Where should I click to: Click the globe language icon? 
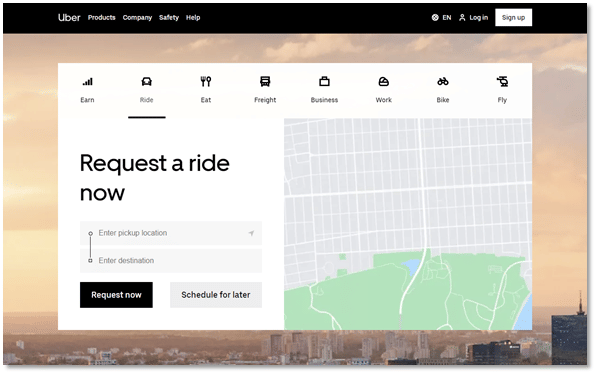435,17
